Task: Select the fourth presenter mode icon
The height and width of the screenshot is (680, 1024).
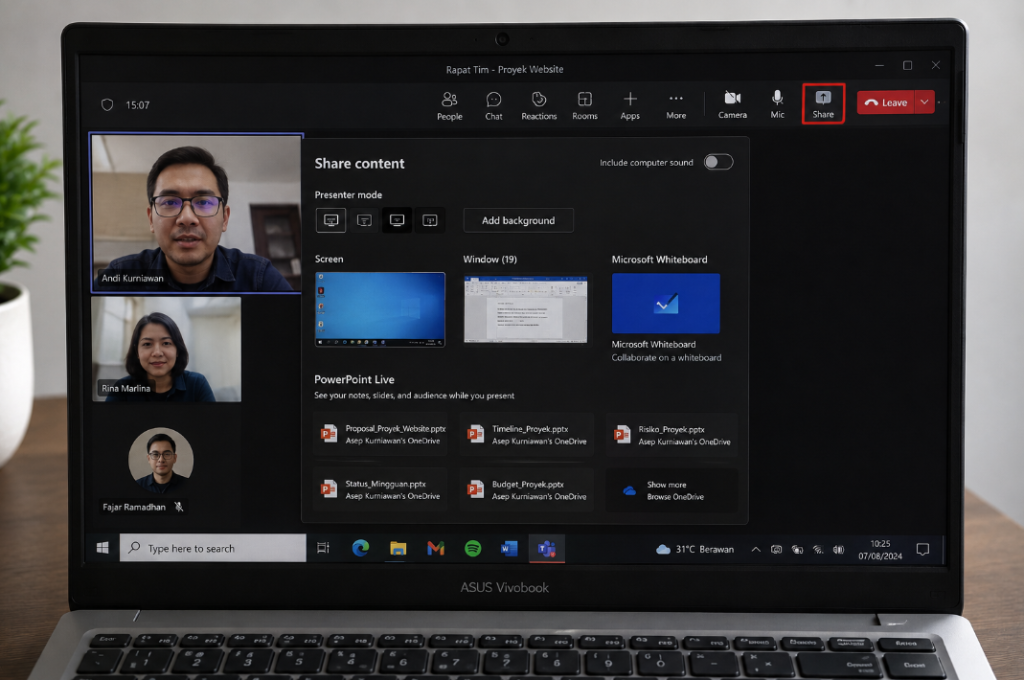Action: click(430, 220)
